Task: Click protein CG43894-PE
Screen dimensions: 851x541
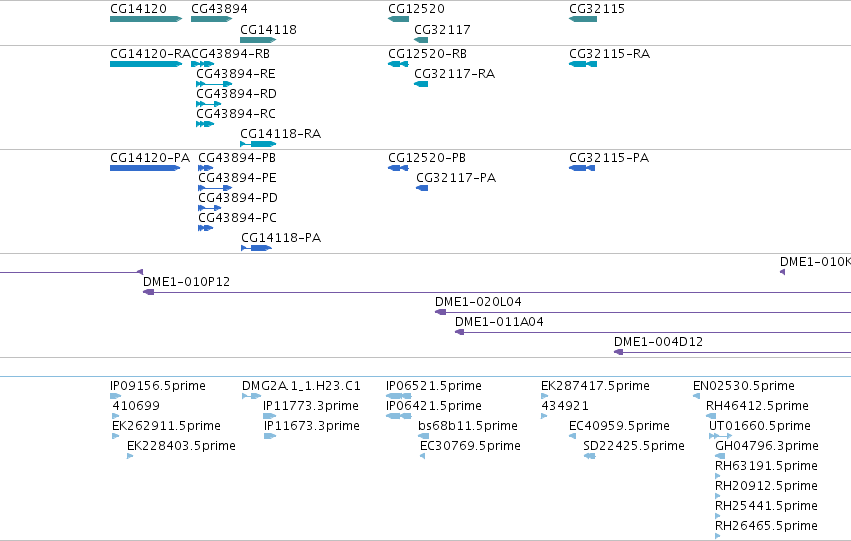Action: coord(215,188)
